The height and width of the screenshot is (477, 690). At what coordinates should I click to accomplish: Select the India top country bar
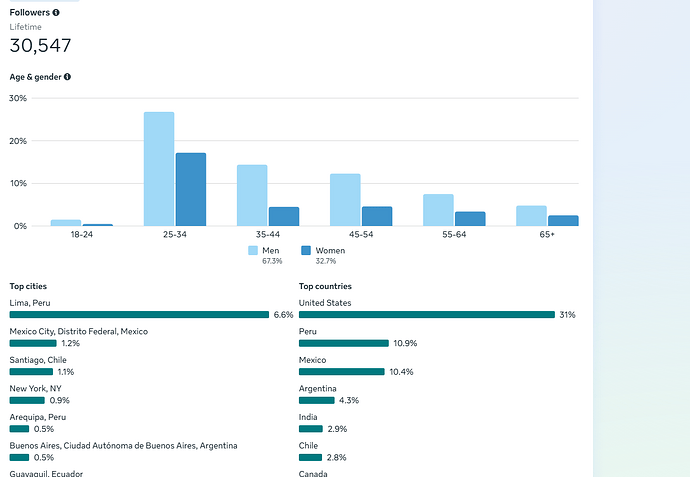coord(311,428)
